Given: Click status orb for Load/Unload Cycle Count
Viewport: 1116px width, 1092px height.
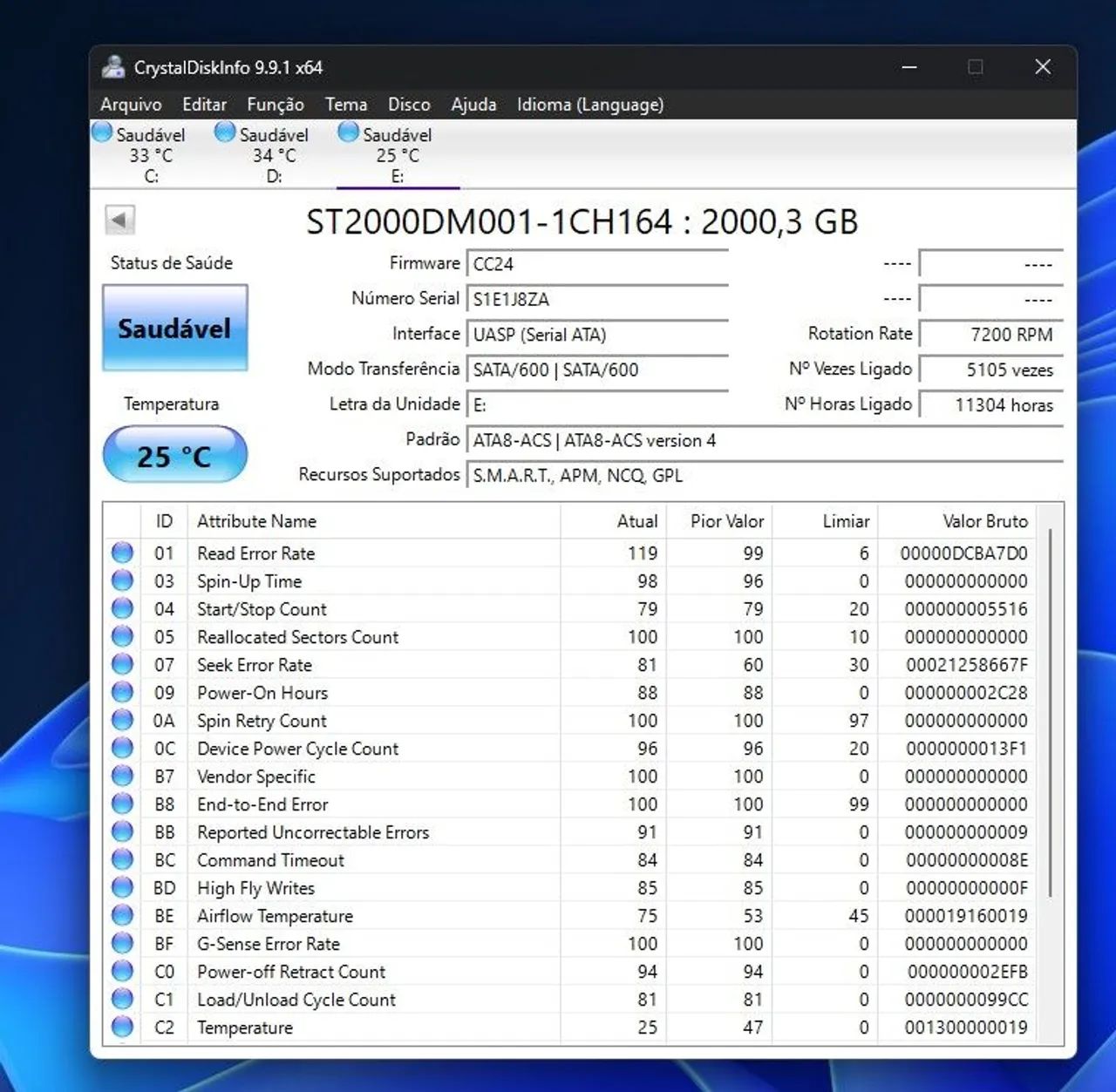Looking at the screenshot, I should 122,999.
